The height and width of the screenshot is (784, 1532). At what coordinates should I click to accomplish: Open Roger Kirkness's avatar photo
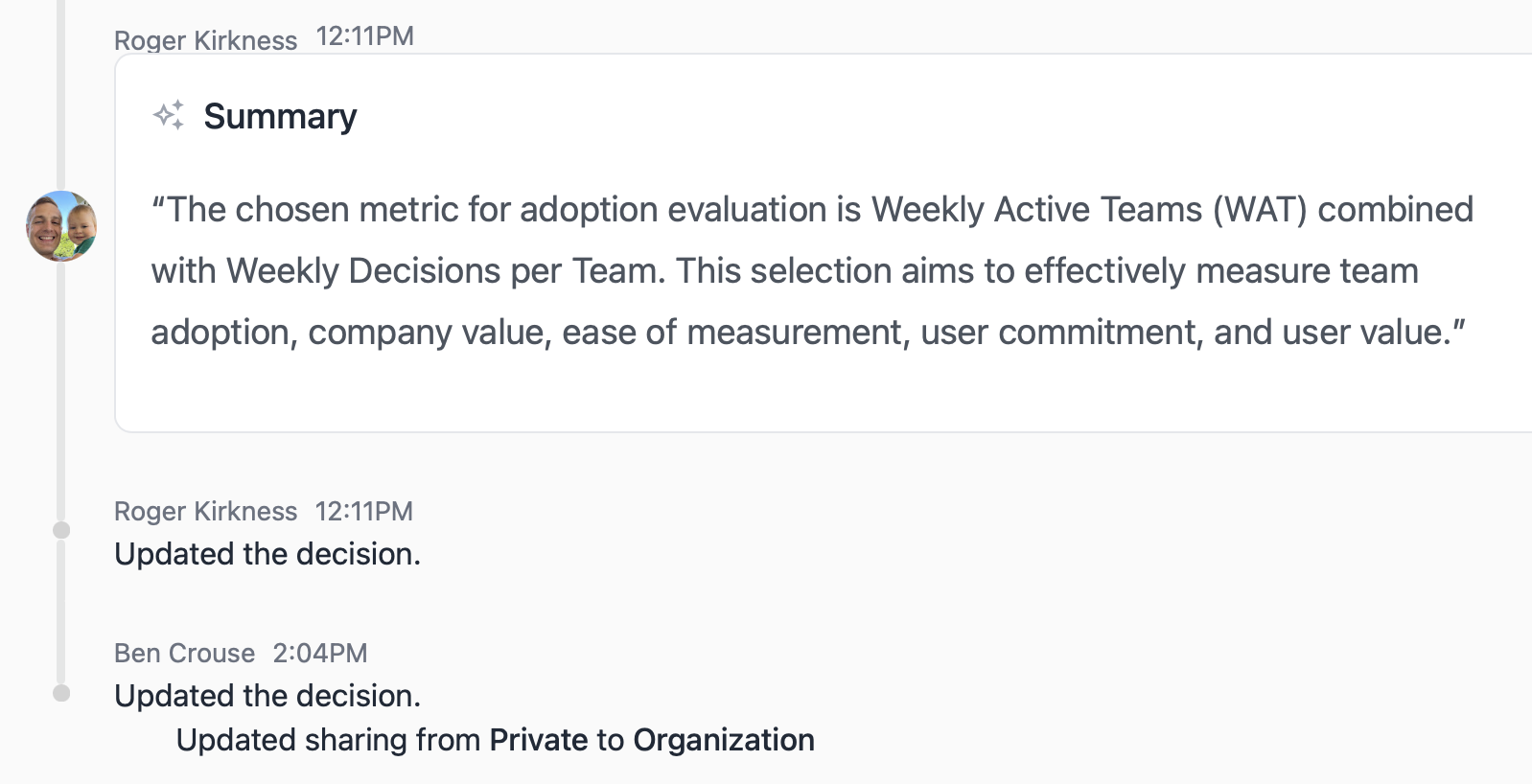pyautogui.click(x=61, y=226)
